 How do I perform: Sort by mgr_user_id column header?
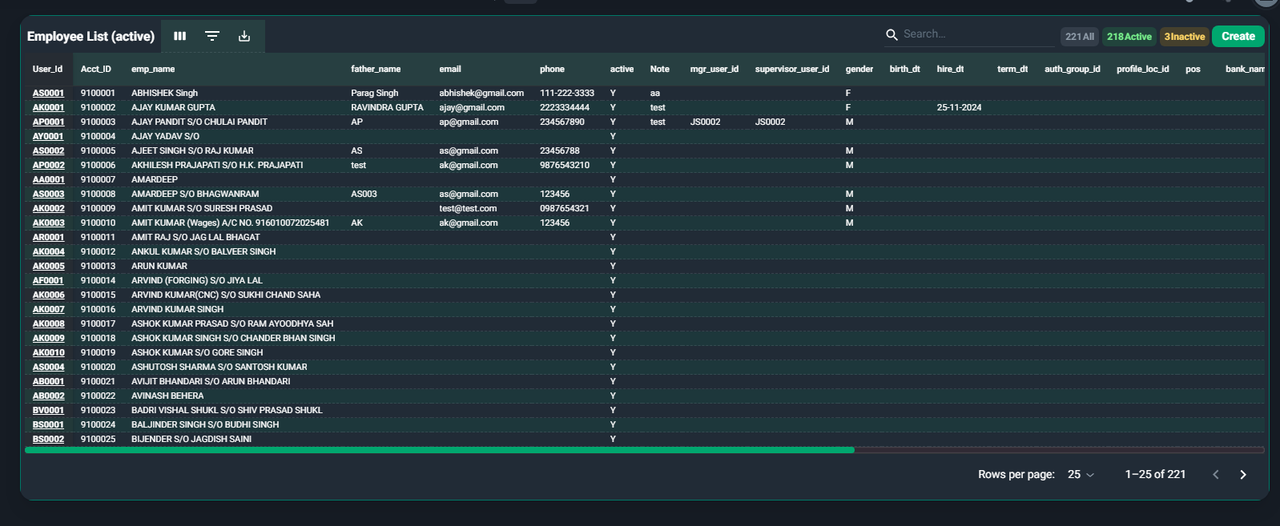(x=714, y=69)
